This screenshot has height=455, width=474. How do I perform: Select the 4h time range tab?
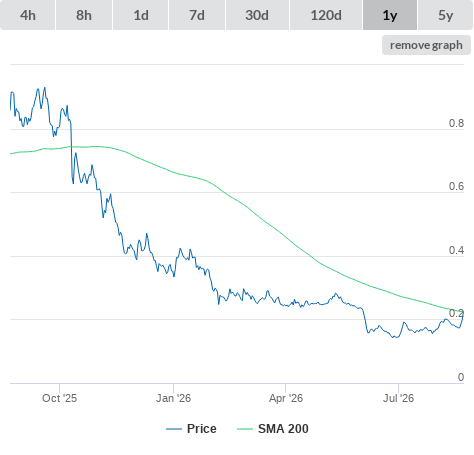point(28,15)
